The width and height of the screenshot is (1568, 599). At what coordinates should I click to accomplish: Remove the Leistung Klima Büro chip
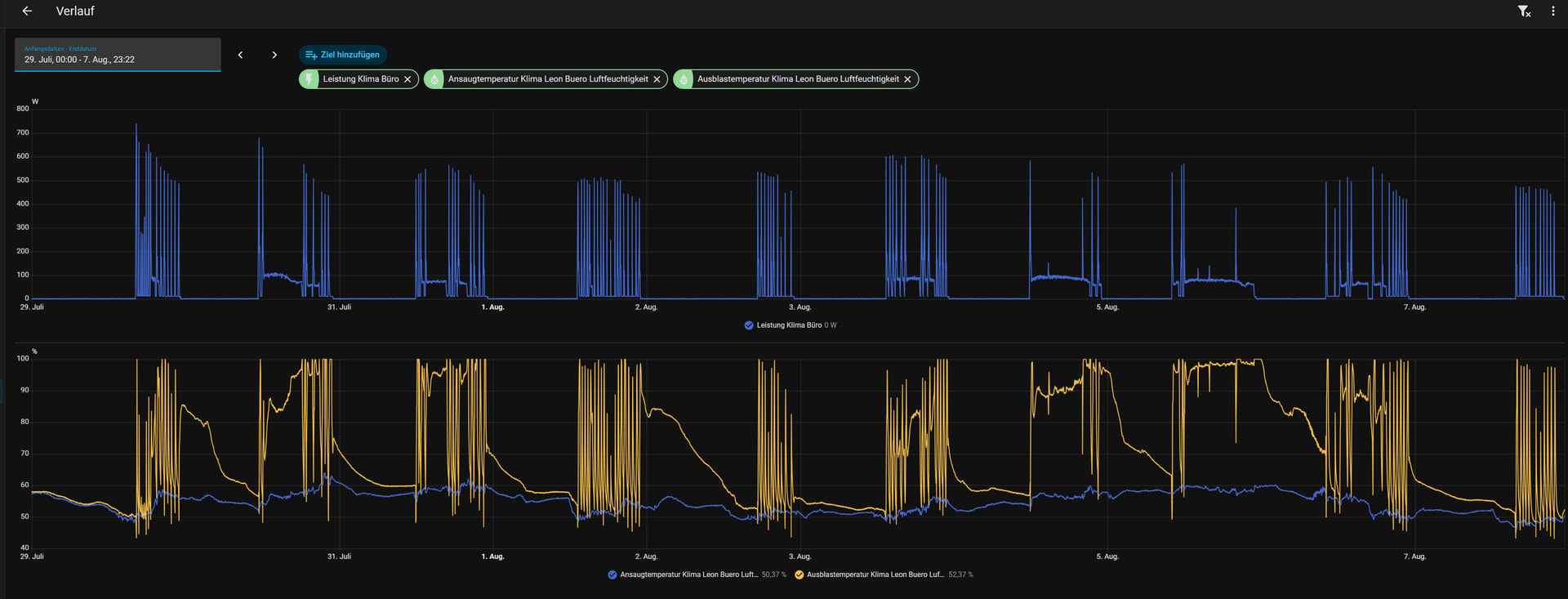(408, 79)
